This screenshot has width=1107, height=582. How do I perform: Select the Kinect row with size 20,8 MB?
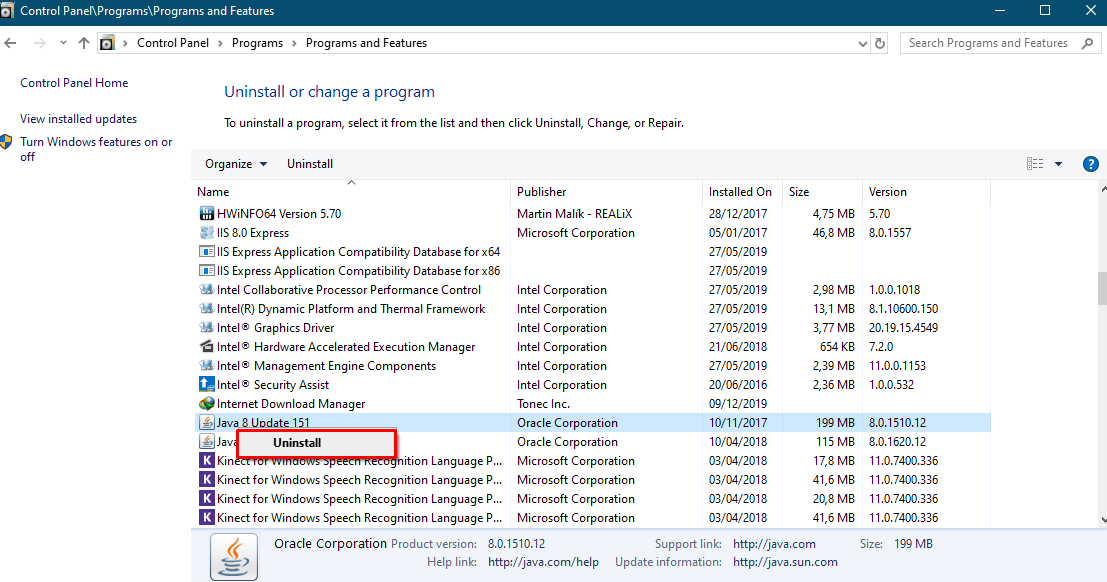[x=592, y=499]
